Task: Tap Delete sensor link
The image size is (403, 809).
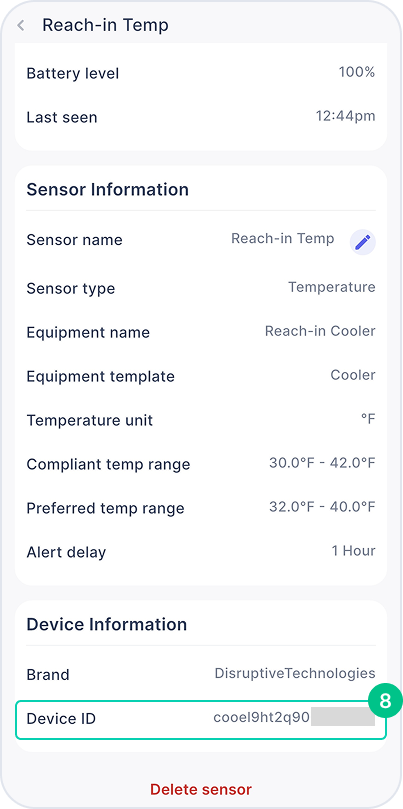Action: pyautogui.click(x=201, y=789)
